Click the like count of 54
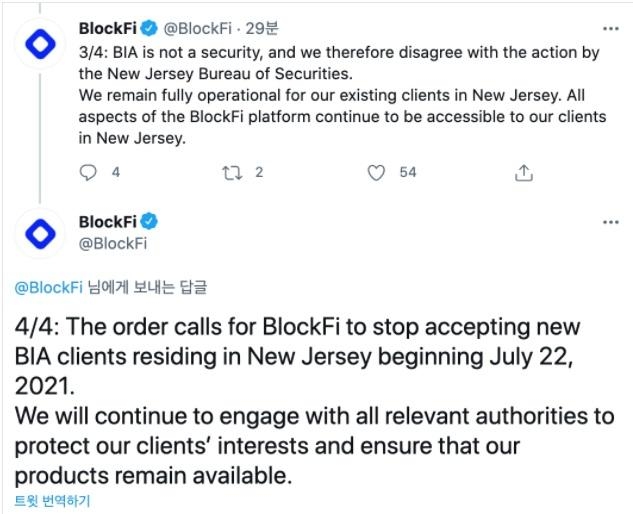Viewport: 633px width, 514px height. coord(408,172)
